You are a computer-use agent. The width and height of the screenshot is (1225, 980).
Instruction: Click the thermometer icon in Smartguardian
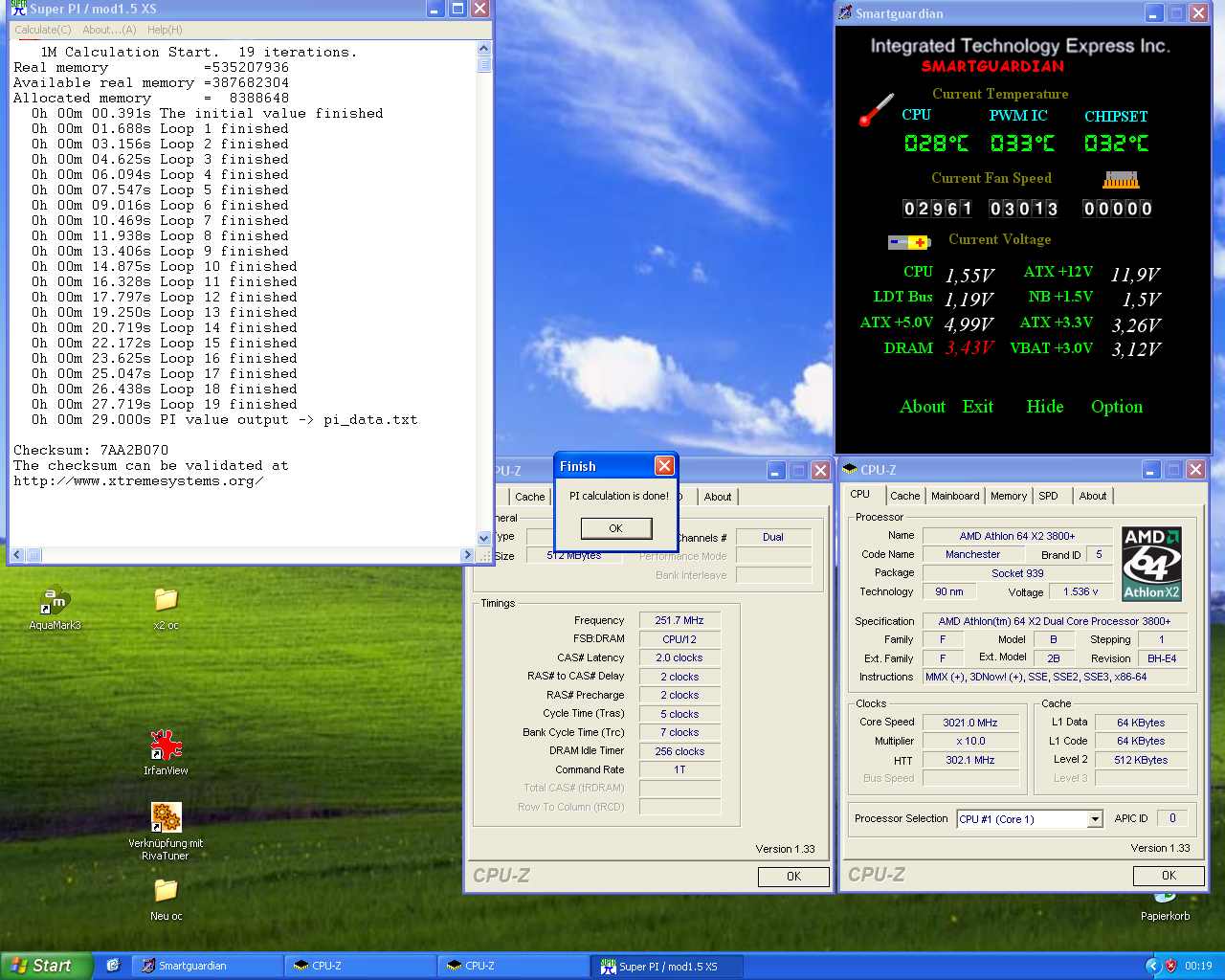[x=876, y=110]
